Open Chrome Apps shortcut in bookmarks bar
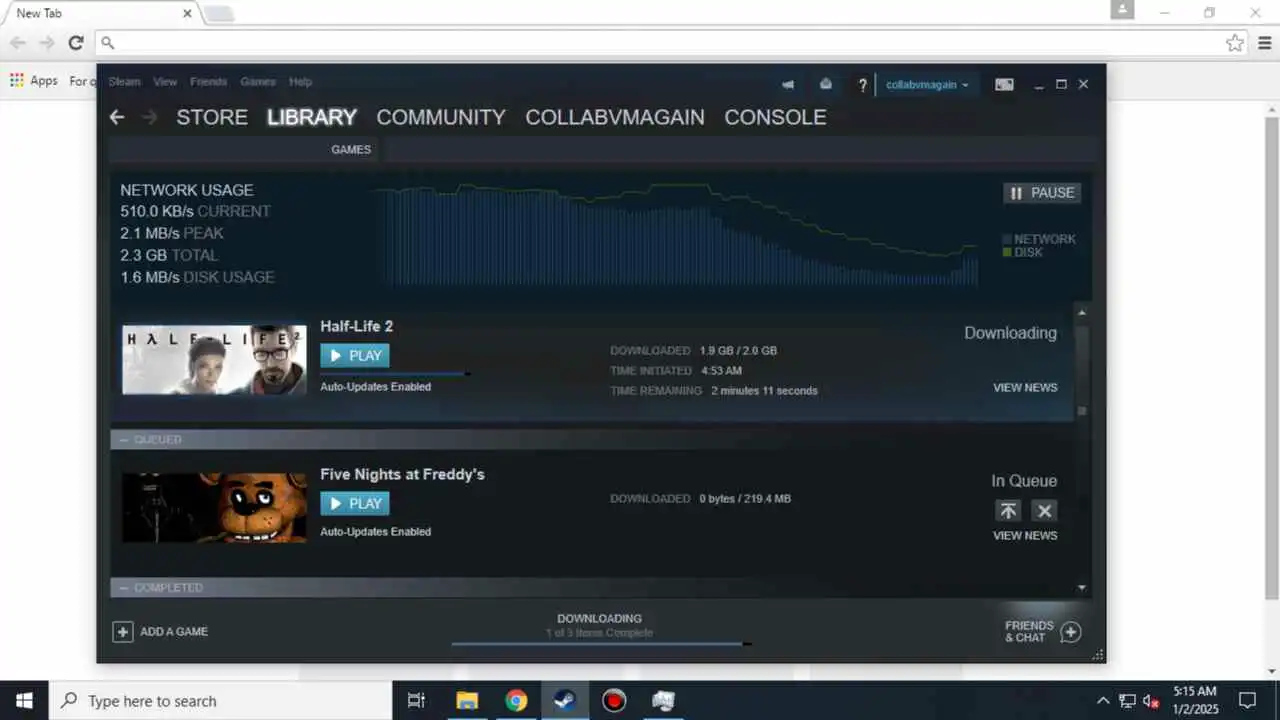The image size is (1280, 720). point(34,80)
